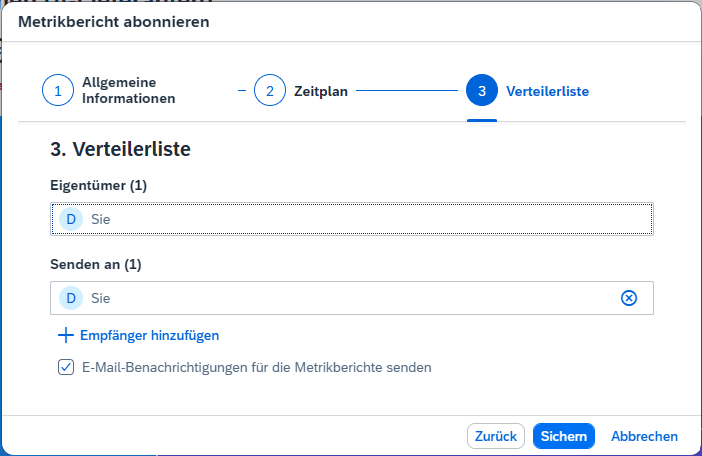Click the 'D' avatar in the Eigentümer field
Image resolution: width=702 pixels, height=456 pixels.
71,218
